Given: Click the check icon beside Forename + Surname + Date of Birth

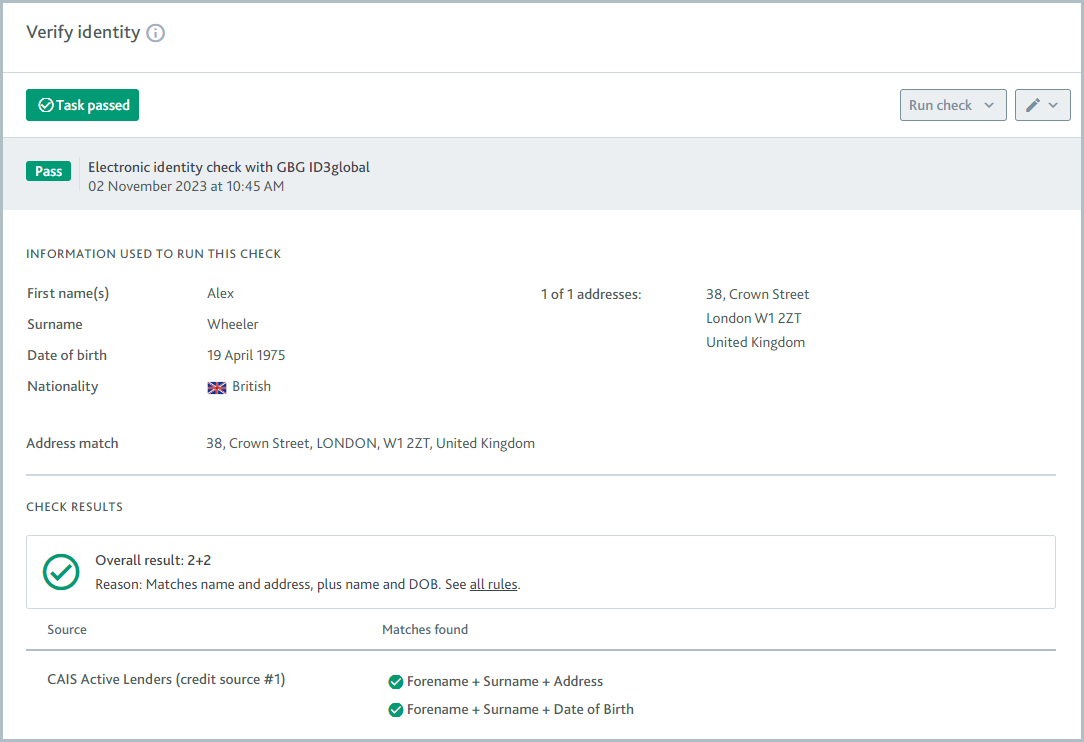Looking at the screenshot, I should (x=395, y=709).
